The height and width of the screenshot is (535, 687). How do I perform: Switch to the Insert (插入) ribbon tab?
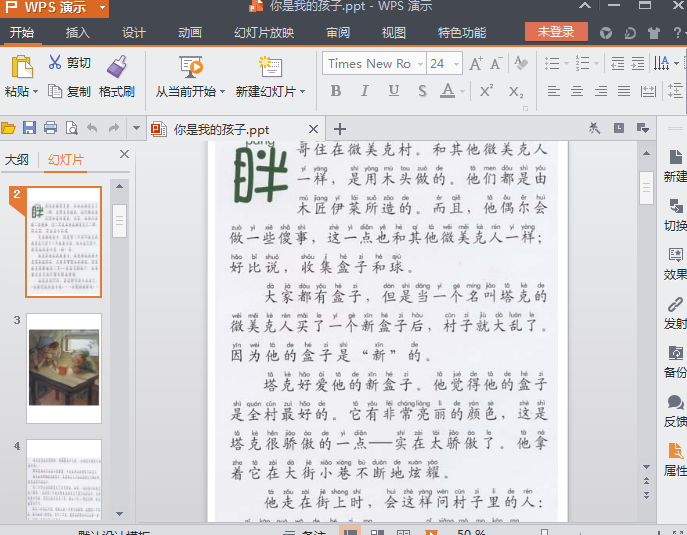coord(78,32)
